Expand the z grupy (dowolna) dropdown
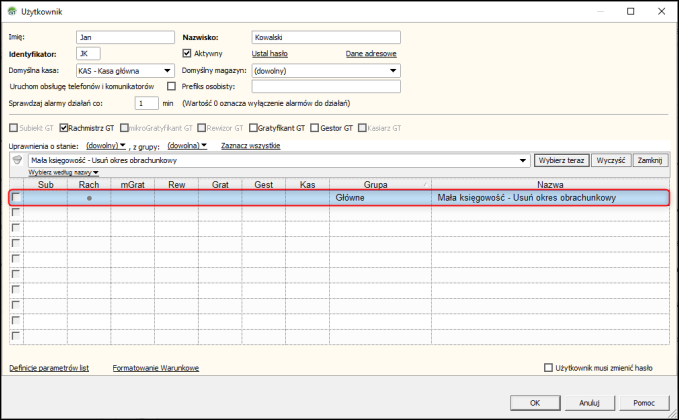Screen dimensions: 679x420 (187, 145)
